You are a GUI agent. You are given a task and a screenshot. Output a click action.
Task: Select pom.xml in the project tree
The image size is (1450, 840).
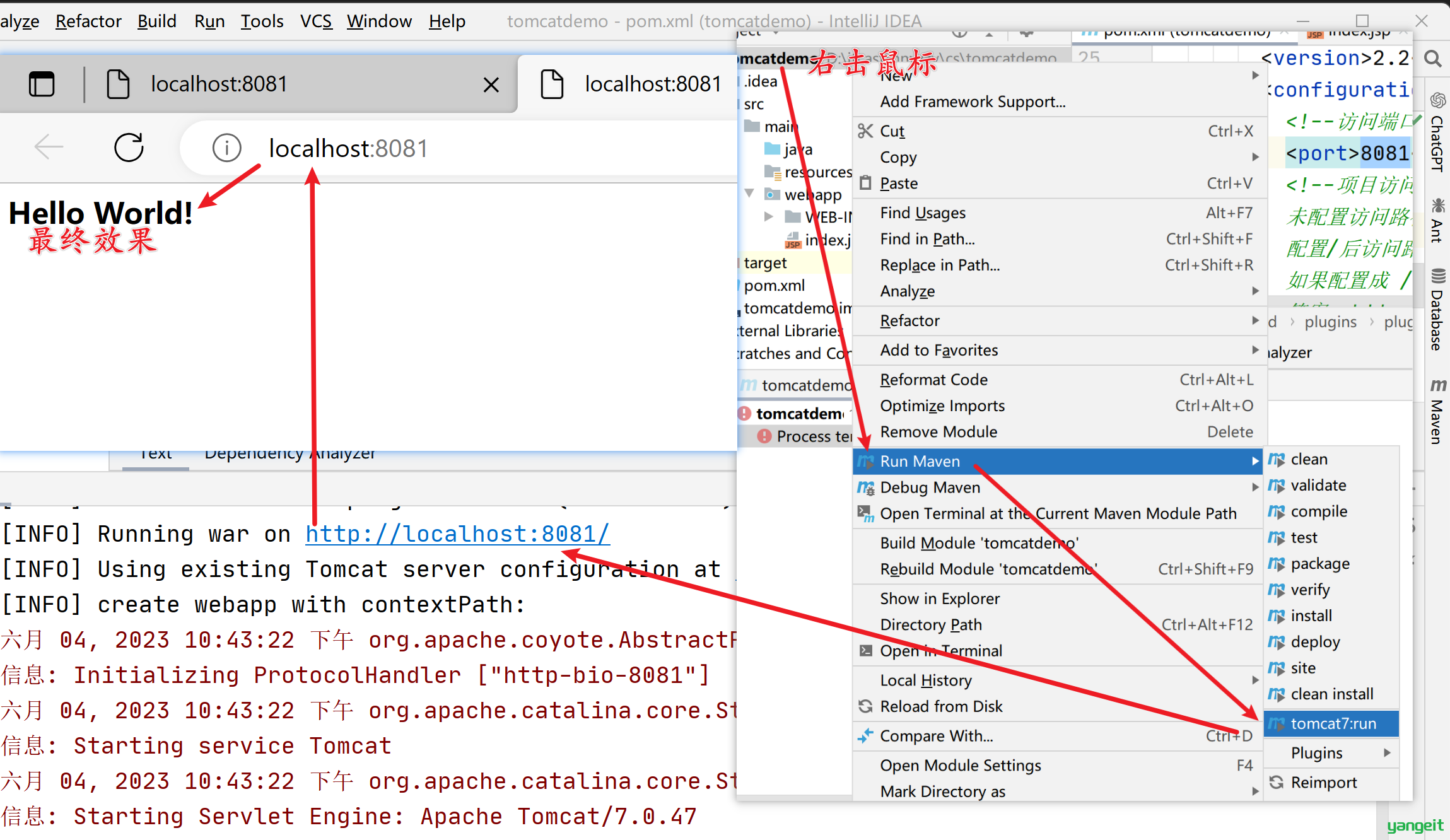coord(774,285)
